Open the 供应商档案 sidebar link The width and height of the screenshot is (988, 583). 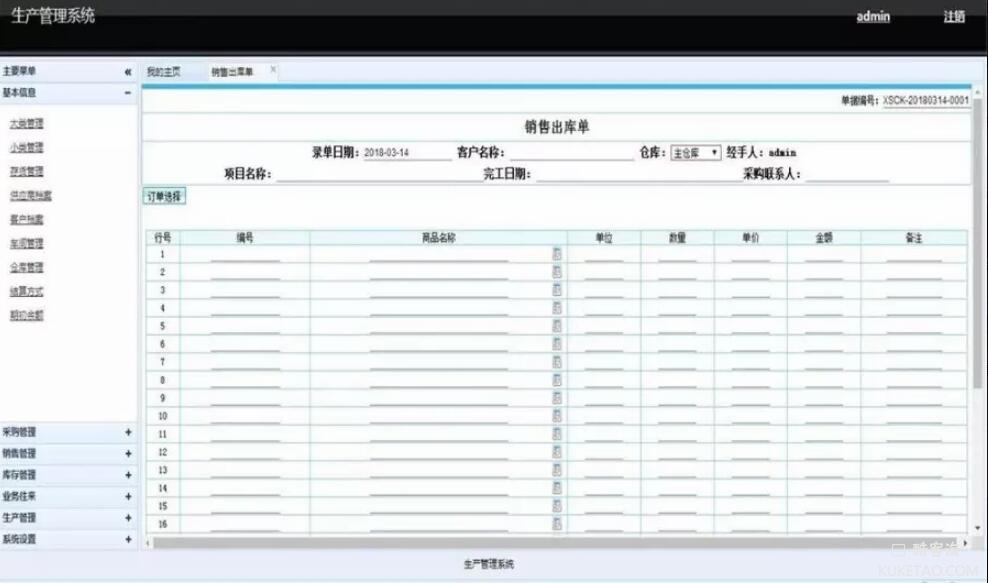[31, 195]
